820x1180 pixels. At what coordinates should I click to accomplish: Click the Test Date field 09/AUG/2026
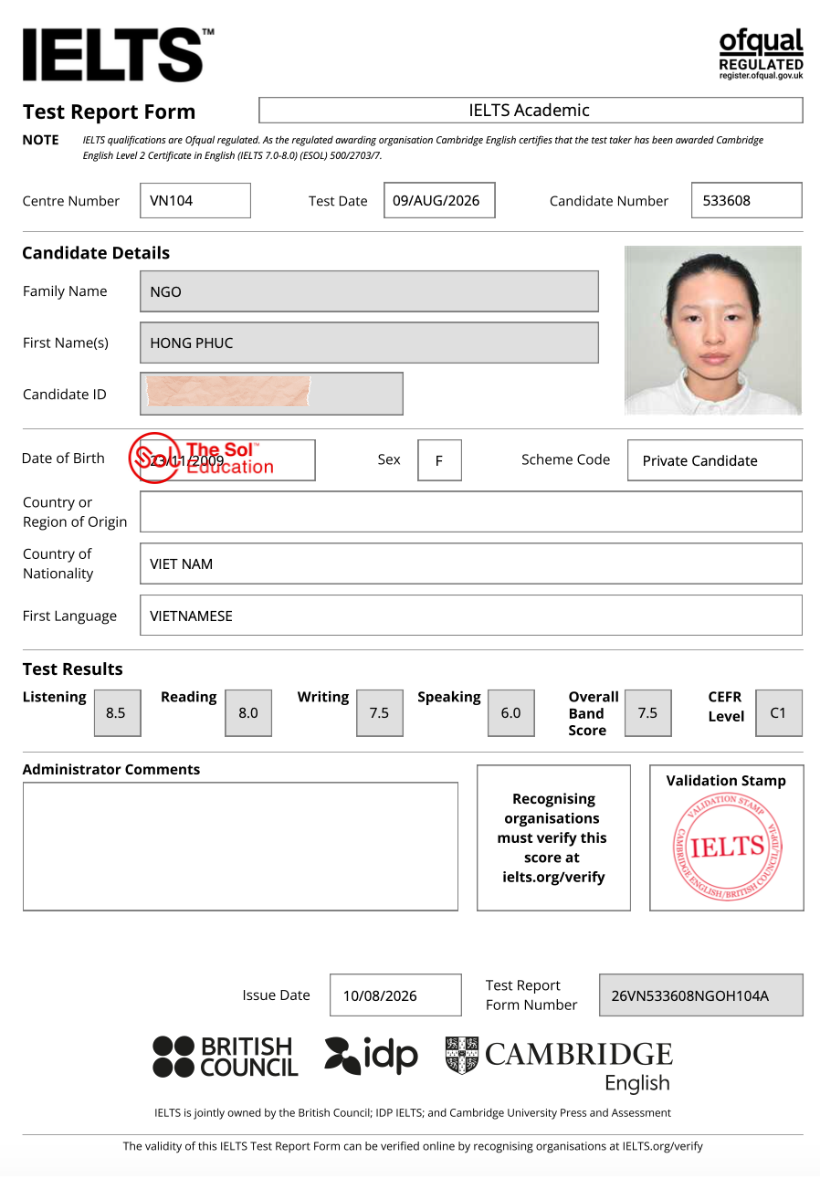click(x=439, y=201)
